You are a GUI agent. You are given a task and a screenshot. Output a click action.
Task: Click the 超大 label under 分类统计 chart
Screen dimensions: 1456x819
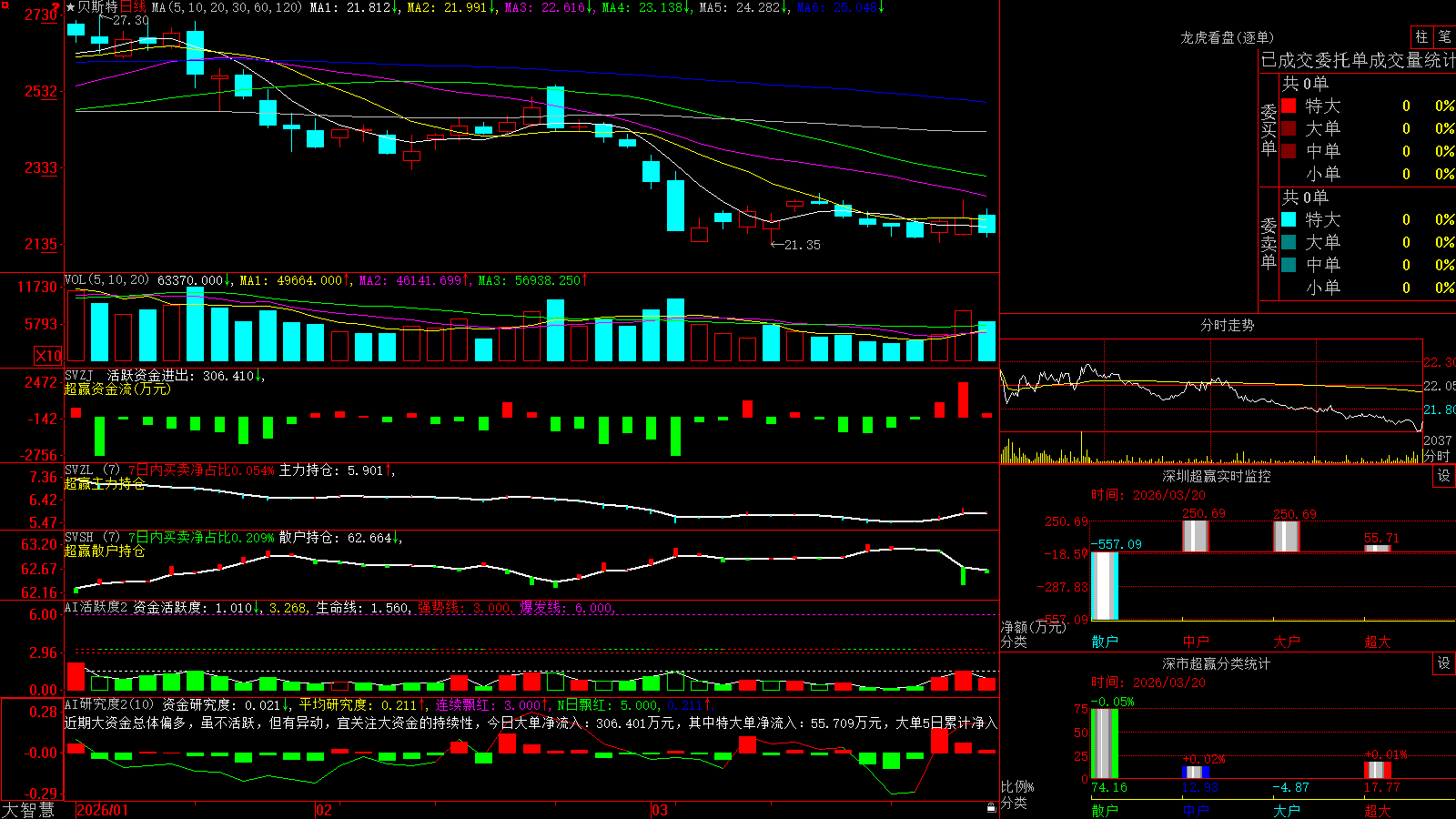tap(1378, 810)
